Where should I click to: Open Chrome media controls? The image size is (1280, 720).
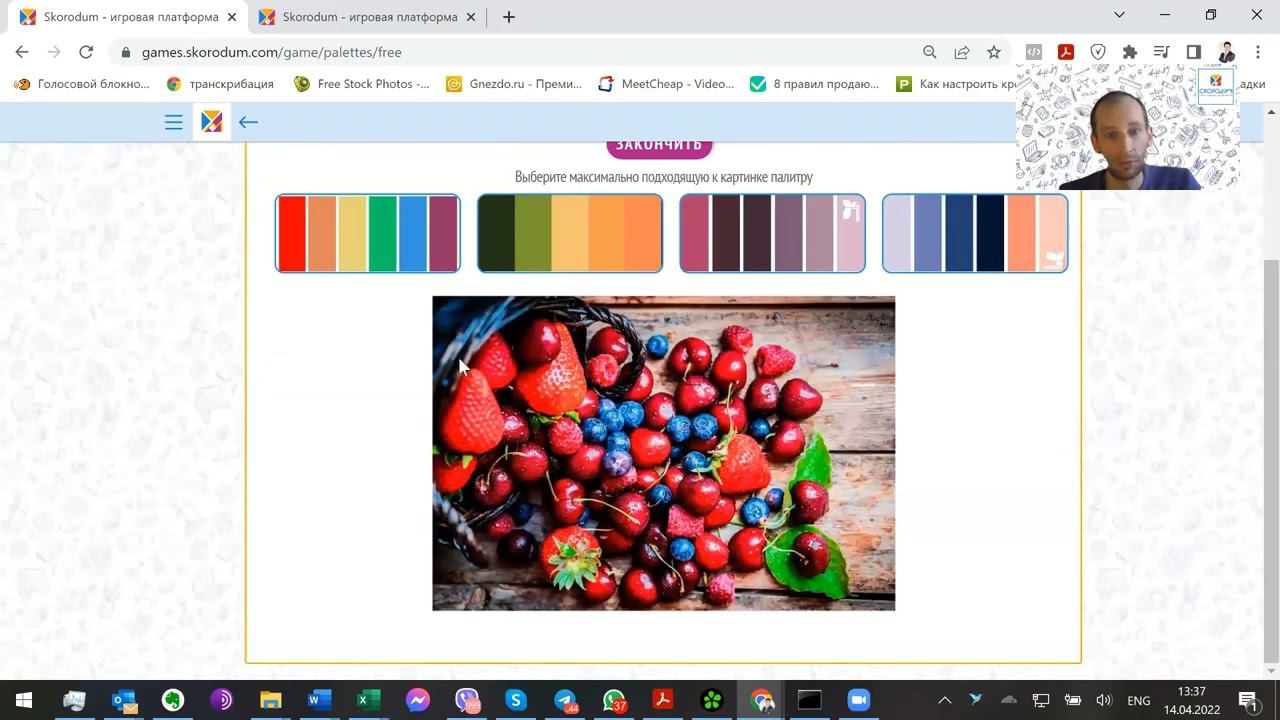click(1161, 52)
